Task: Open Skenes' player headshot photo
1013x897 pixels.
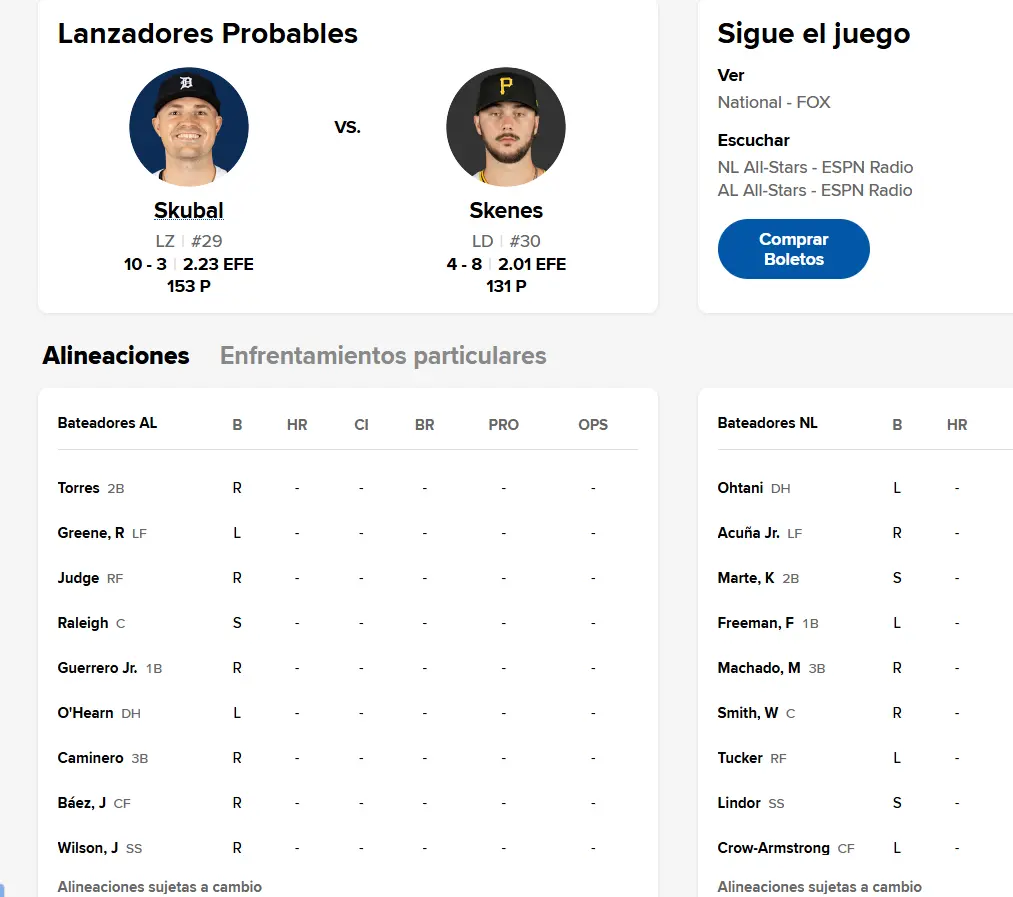Action: pos(506,127)
